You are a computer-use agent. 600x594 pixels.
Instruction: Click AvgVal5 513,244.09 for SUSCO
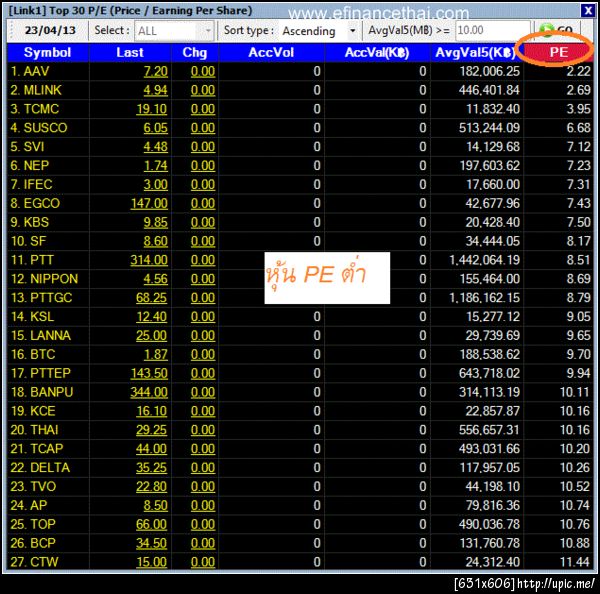tap(489, 128)
